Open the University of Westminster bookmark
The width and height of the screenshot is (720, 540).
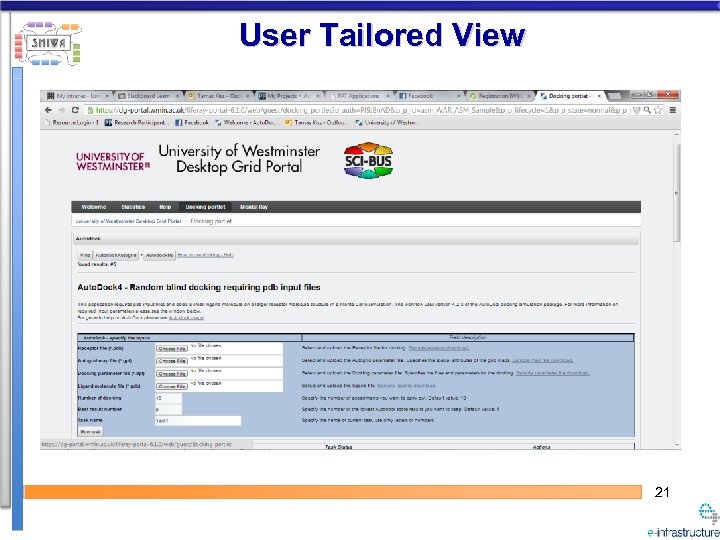pos(387,123)
